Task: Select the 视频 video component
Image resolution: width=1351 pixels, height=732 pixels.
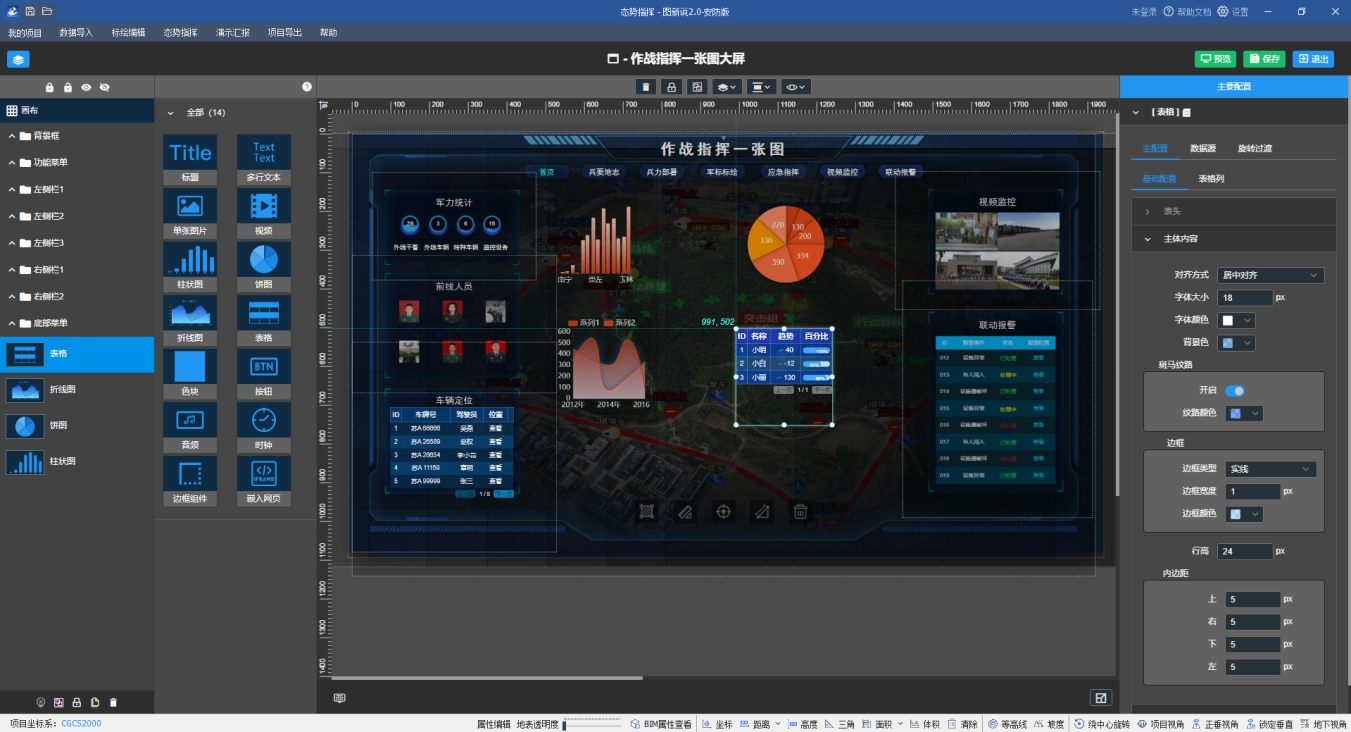Action: (264, 213)
